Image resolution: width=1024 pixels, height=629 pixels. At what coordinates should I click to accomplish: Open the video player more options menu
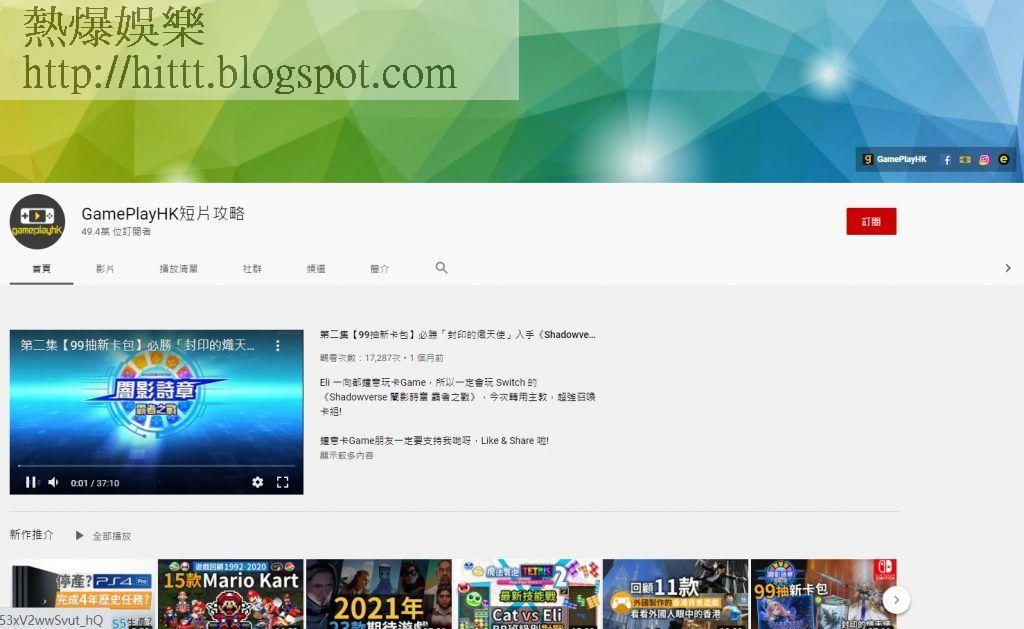pyautogui.click(x=278, y=345)
